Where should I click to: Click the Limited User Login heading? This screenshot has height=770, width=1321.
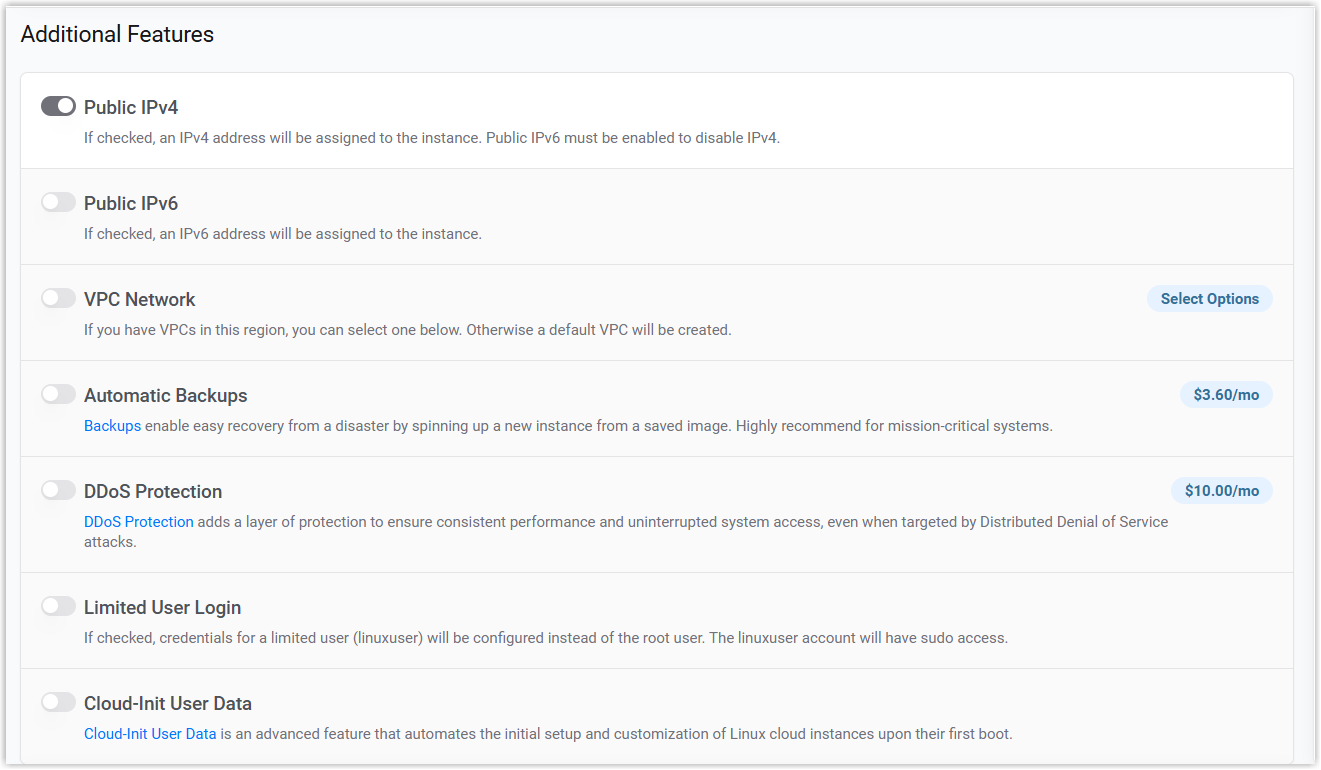point(162,607)
